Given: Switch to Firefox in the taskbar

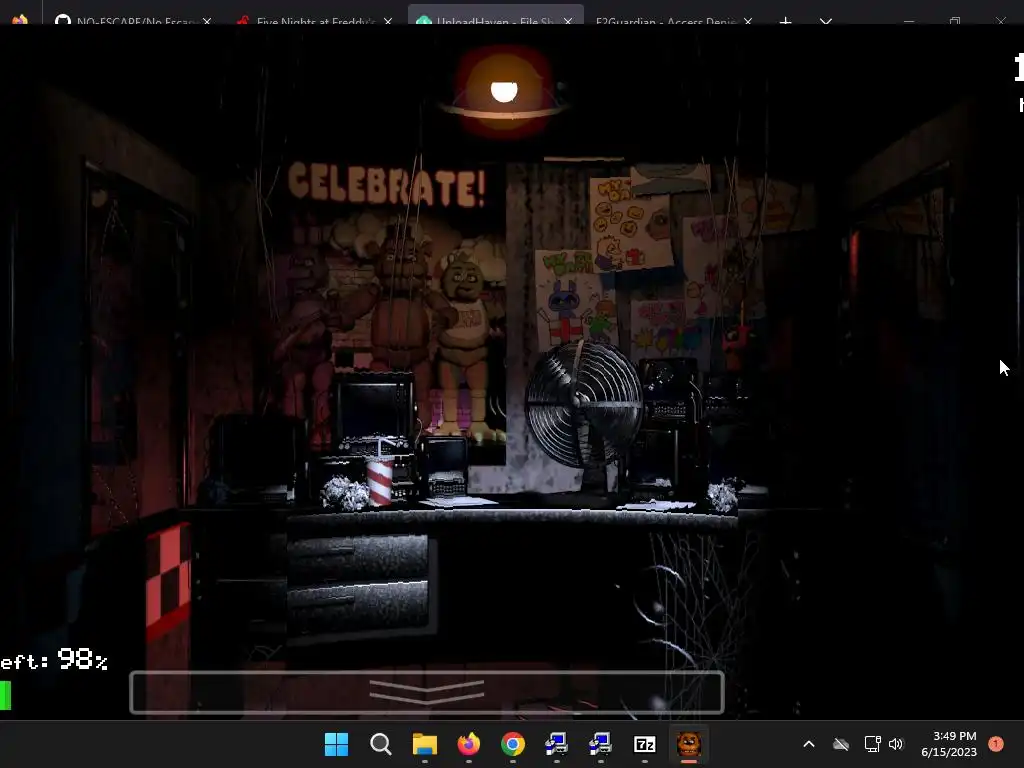Looking at the screenshot, I should coord(468,744).
